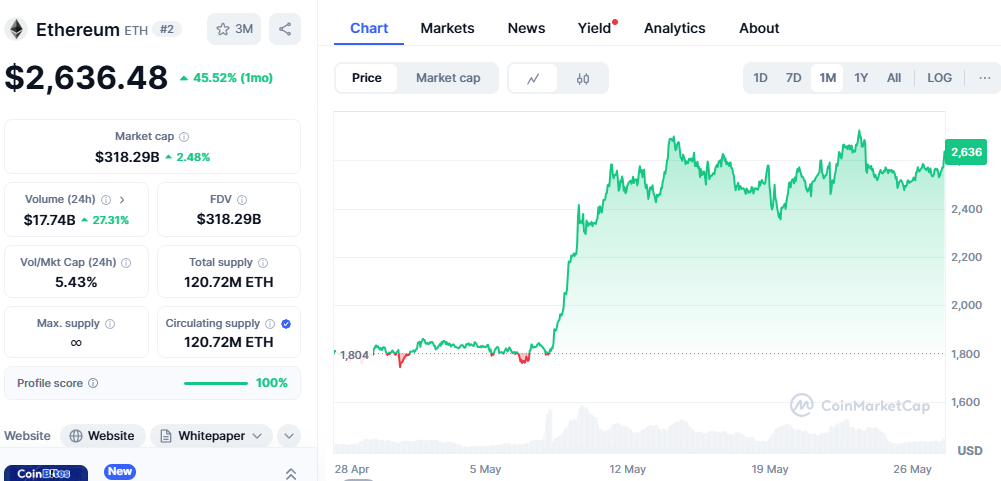The width and height of the screenshot is (1001, 481).
Task: Switch to line chart view icon
Action: coord(533,79)
